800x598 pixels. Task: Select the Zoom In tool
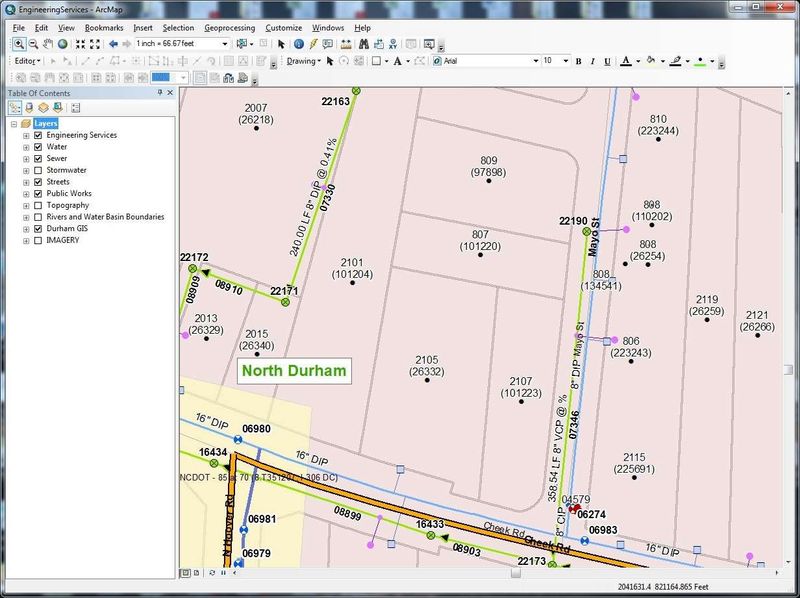coord(19,44)
